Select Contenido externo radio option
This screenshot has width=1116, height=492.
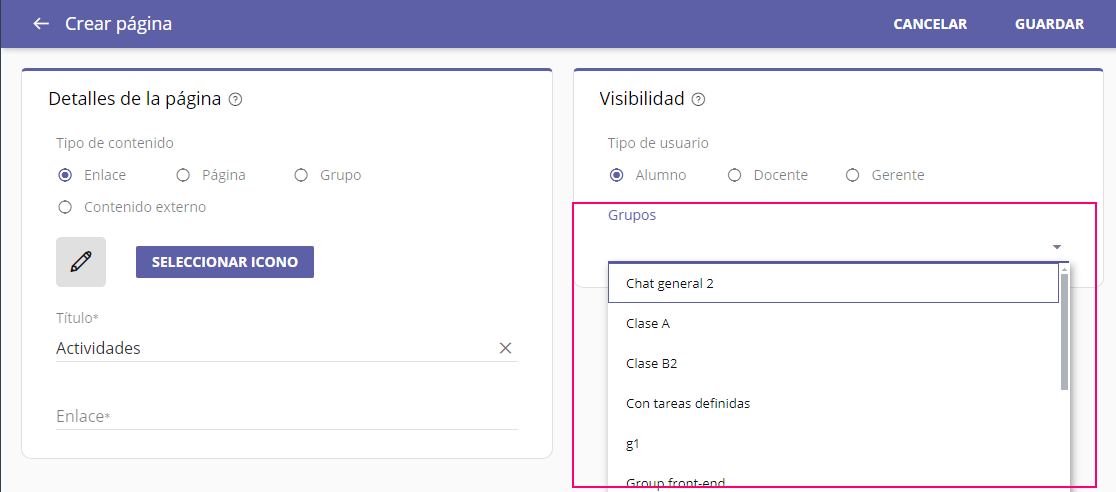(x=65, y=207)
